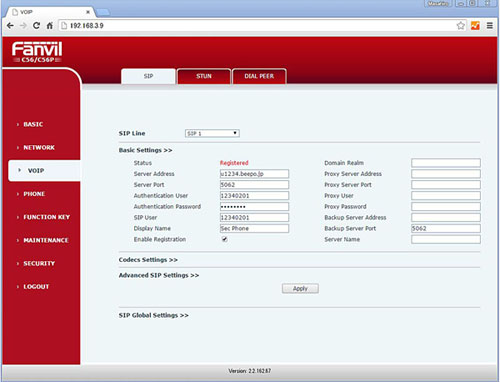500x382 pixels.
Task: Select the FUNCTION KEY sidebar item
Action: [x=47, y=217]
